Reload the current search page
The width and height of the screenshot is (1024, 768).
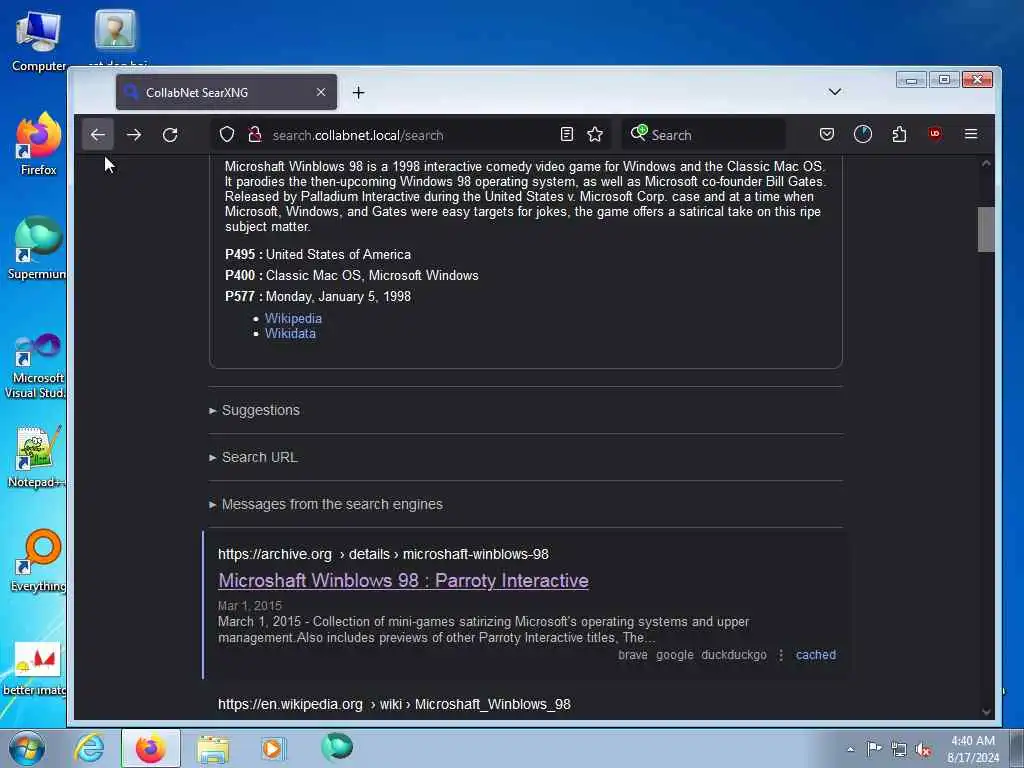pyautogui.click(x=170, y=135)
